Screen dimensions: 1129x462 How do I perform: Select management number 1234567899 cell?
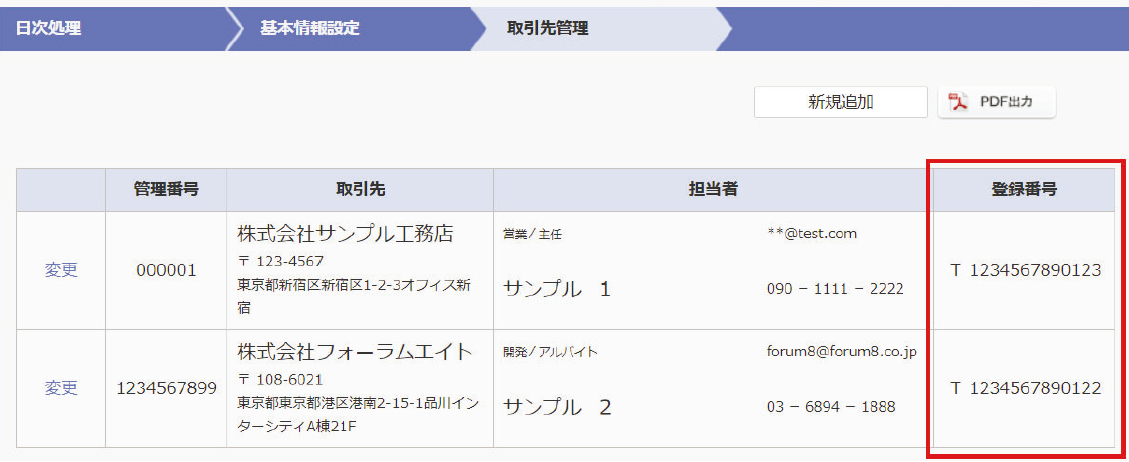point(166,388)
